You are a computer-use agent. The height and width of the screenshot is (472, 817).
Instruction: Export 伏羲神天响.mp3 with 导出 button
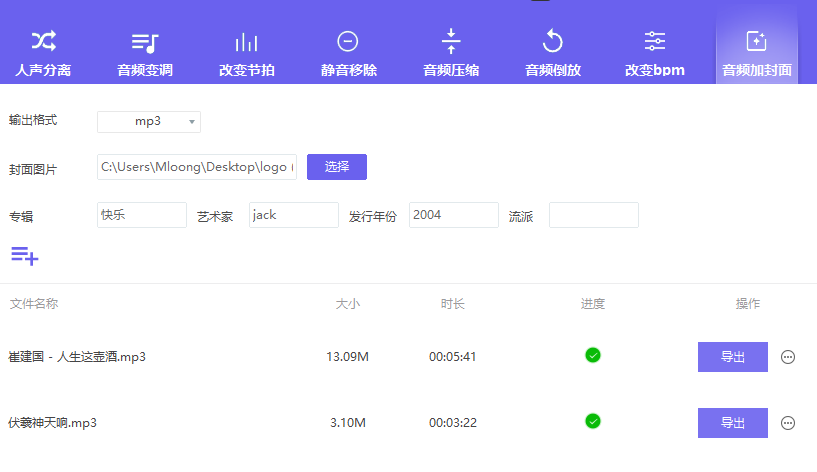732,423
